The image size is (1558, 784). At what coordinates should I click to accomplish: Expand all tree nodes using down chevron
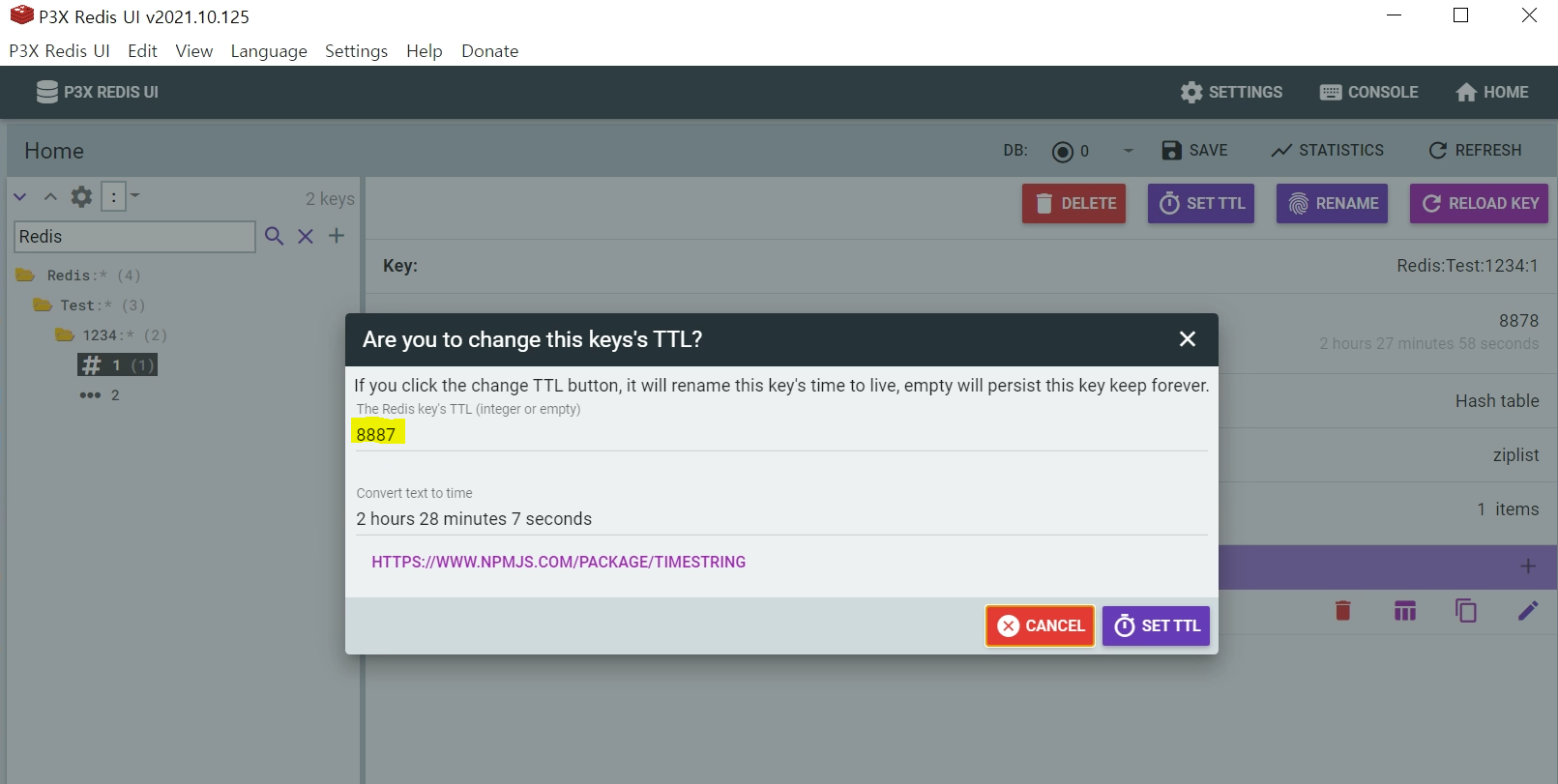click(x=20, y=197)
